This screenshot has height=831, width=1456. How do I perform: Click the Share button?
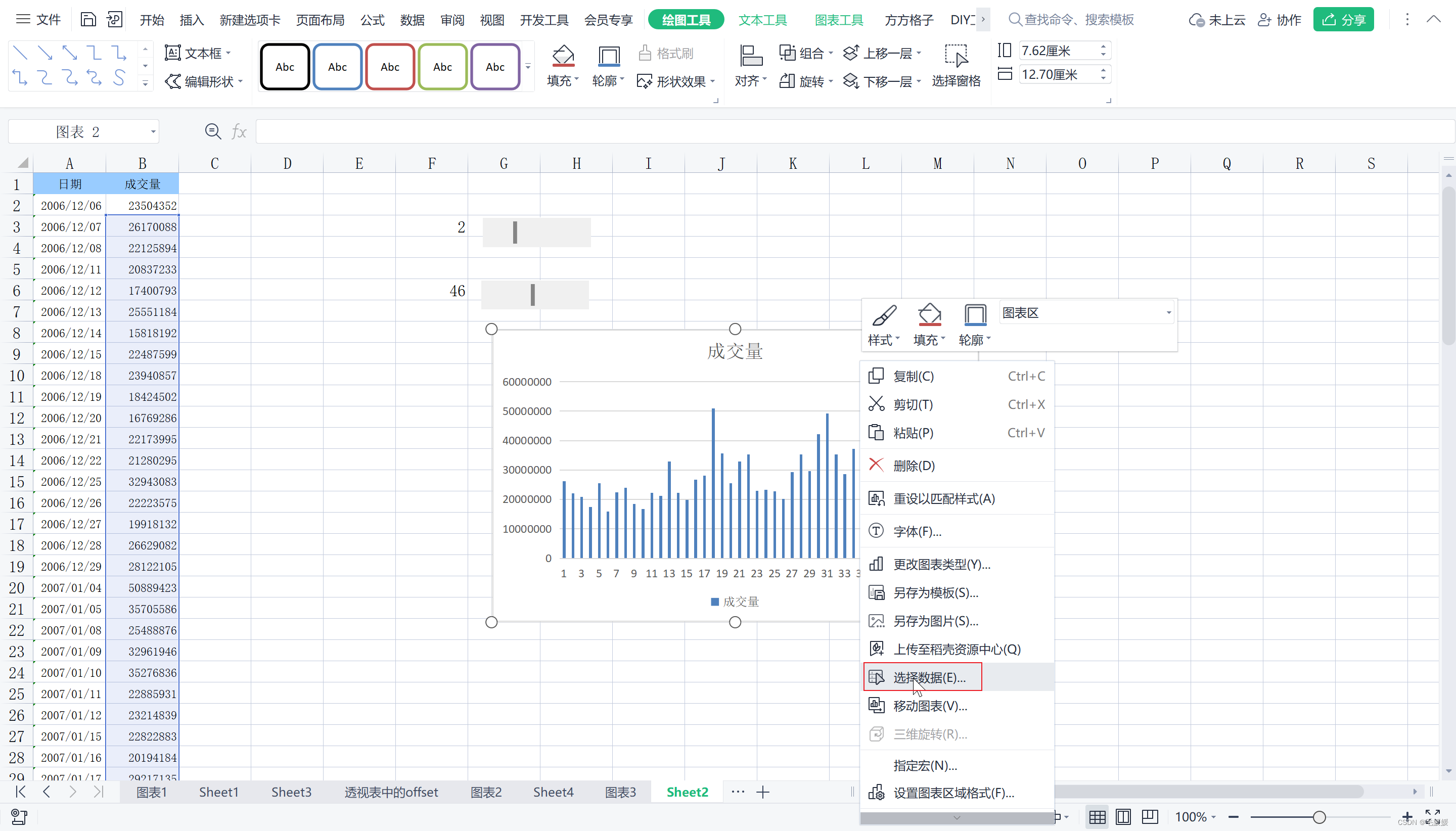point(1344,19)
